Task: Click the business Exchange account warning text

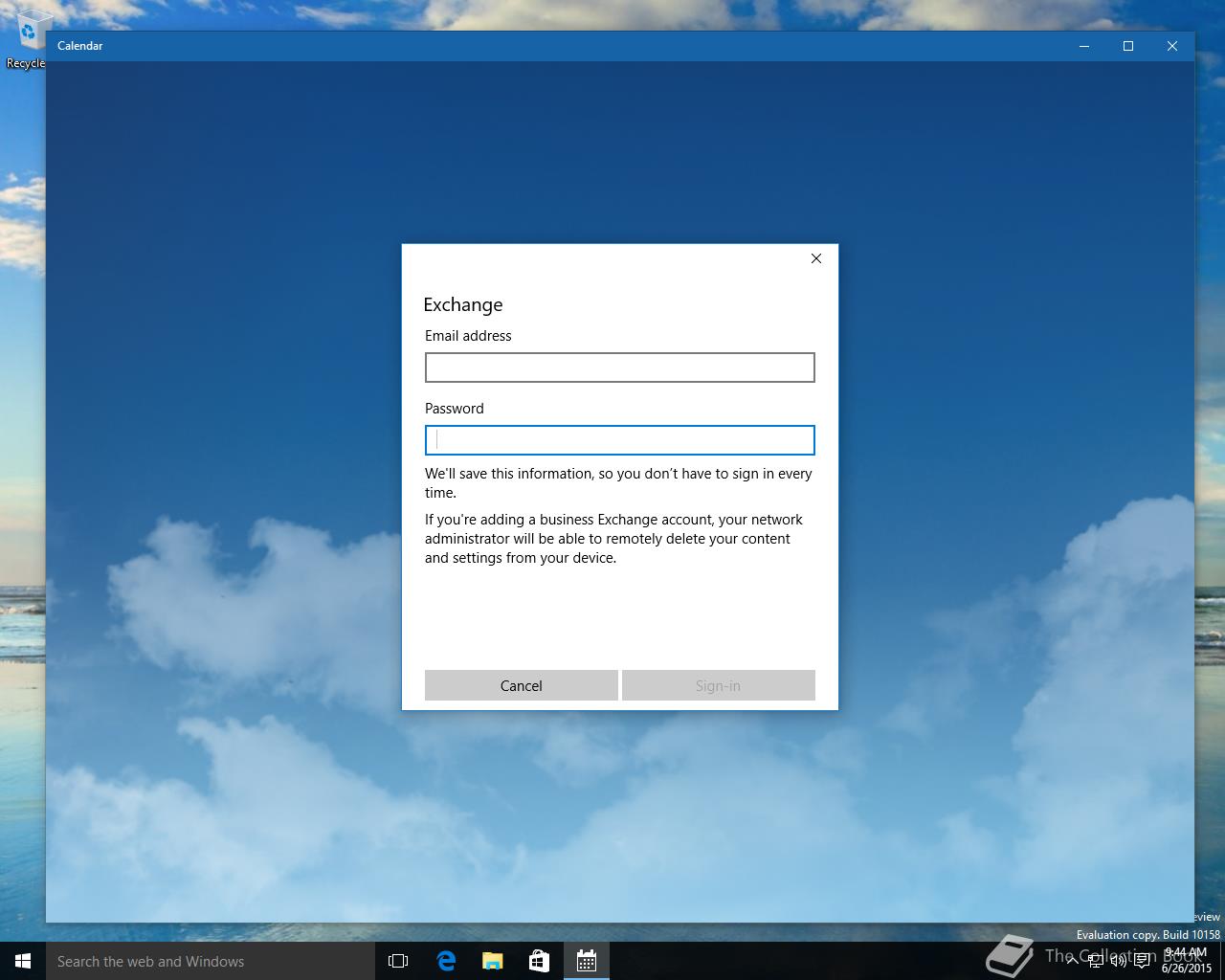Action: click(x=614, y=539)
